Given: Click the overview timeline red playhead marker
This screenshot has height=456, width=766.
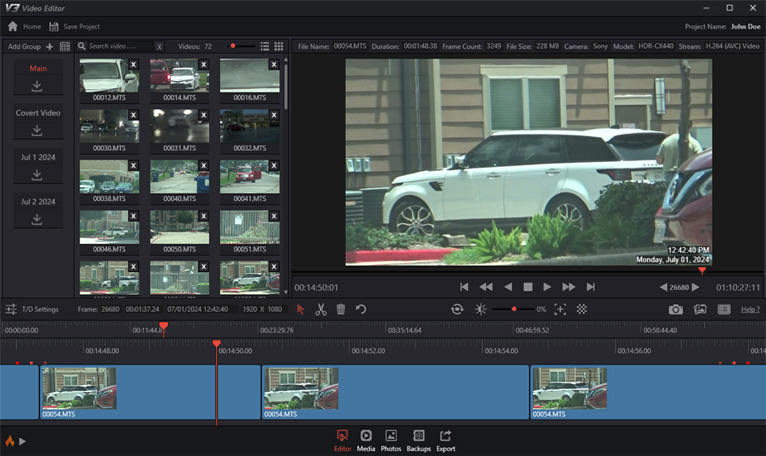Looking at the screenshot, I should pyautogui.click(x=164, y=326).
